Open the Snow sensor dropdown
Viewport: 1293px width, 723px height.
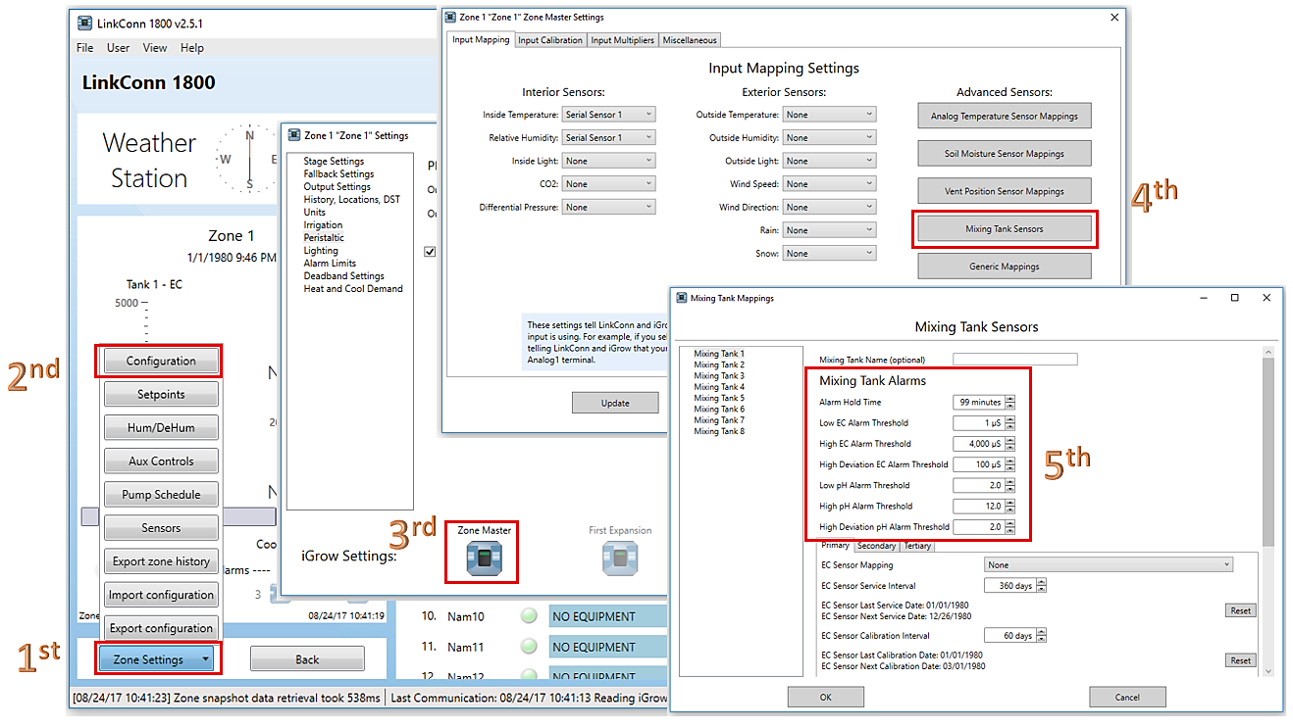(829, 254)
